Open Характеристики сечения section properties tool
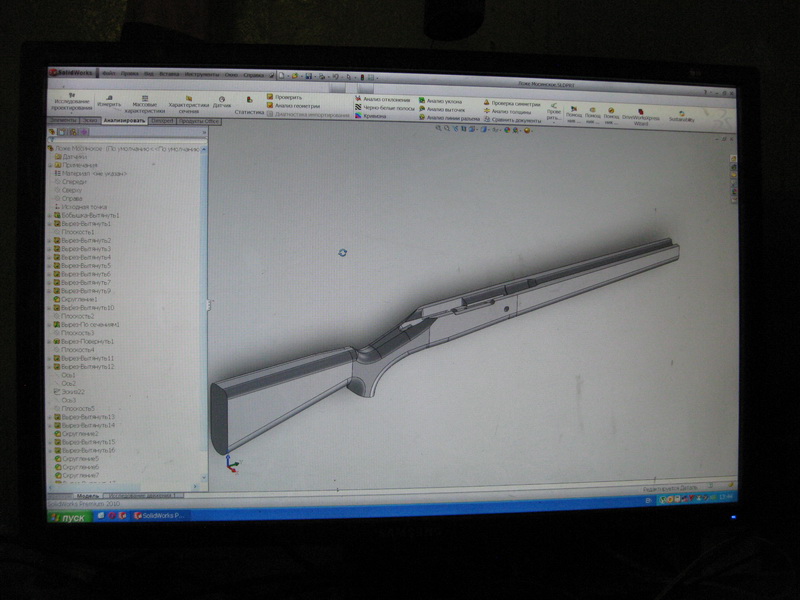The image size is (800, 600). click(x=189, y=104)
